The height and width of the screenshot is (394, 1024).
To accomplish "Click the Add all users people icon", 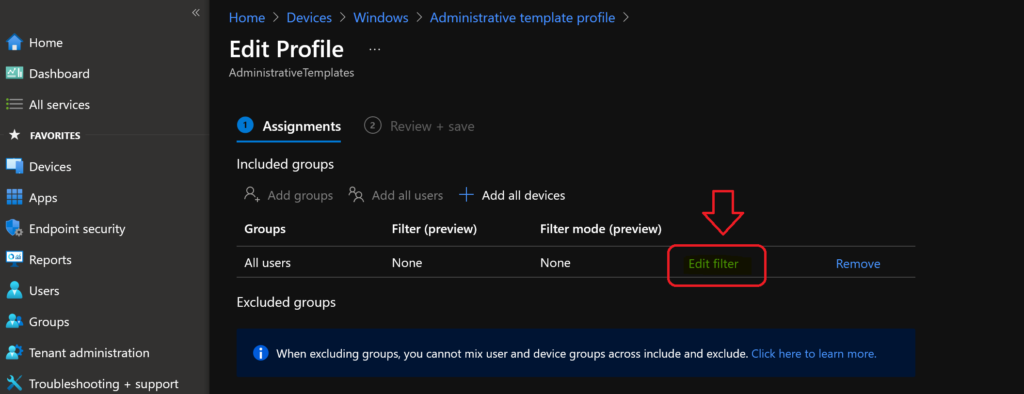I will pos(356,195).
